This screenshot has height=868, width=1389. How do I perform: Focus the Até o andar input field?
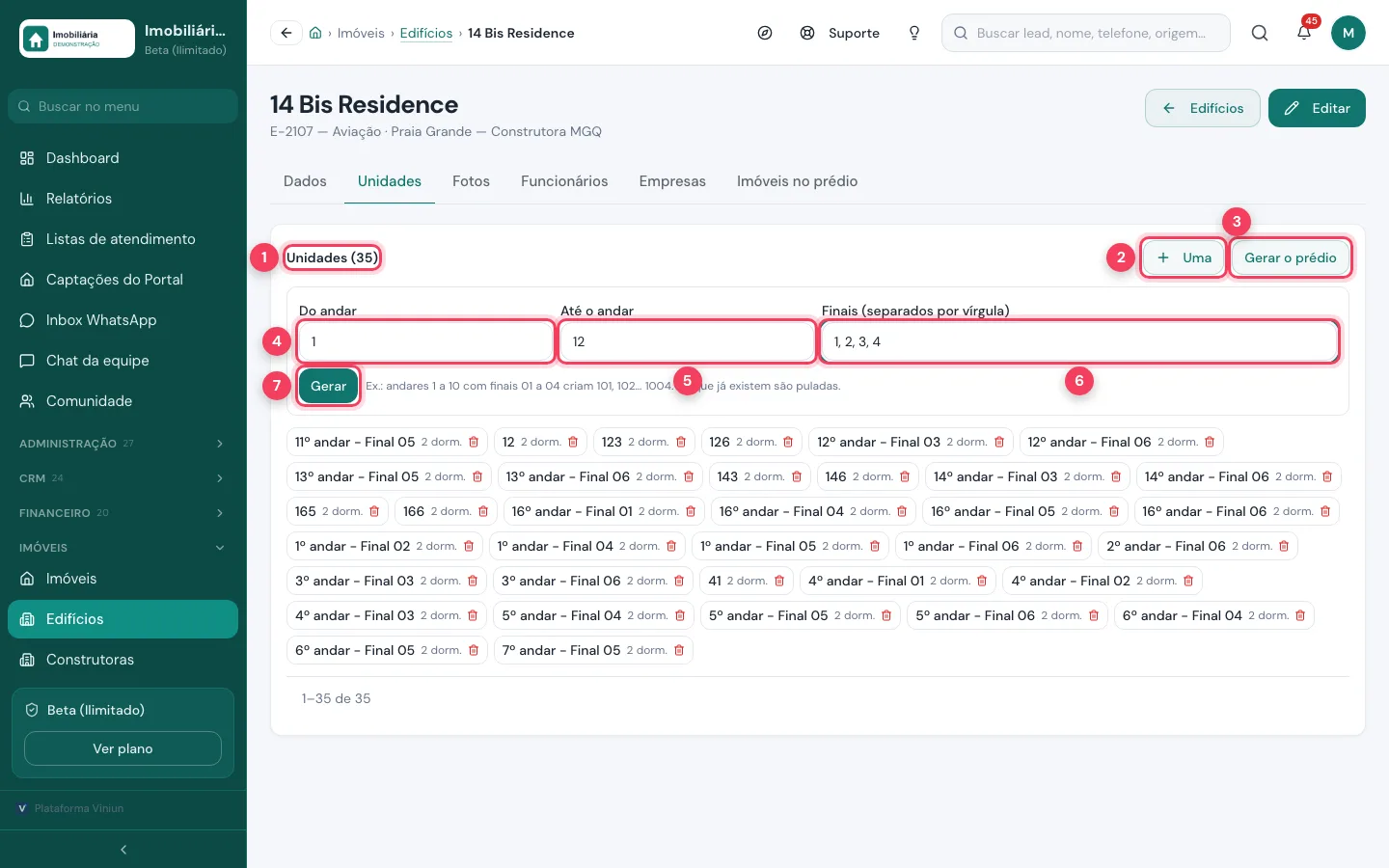(x=687, y=341)
